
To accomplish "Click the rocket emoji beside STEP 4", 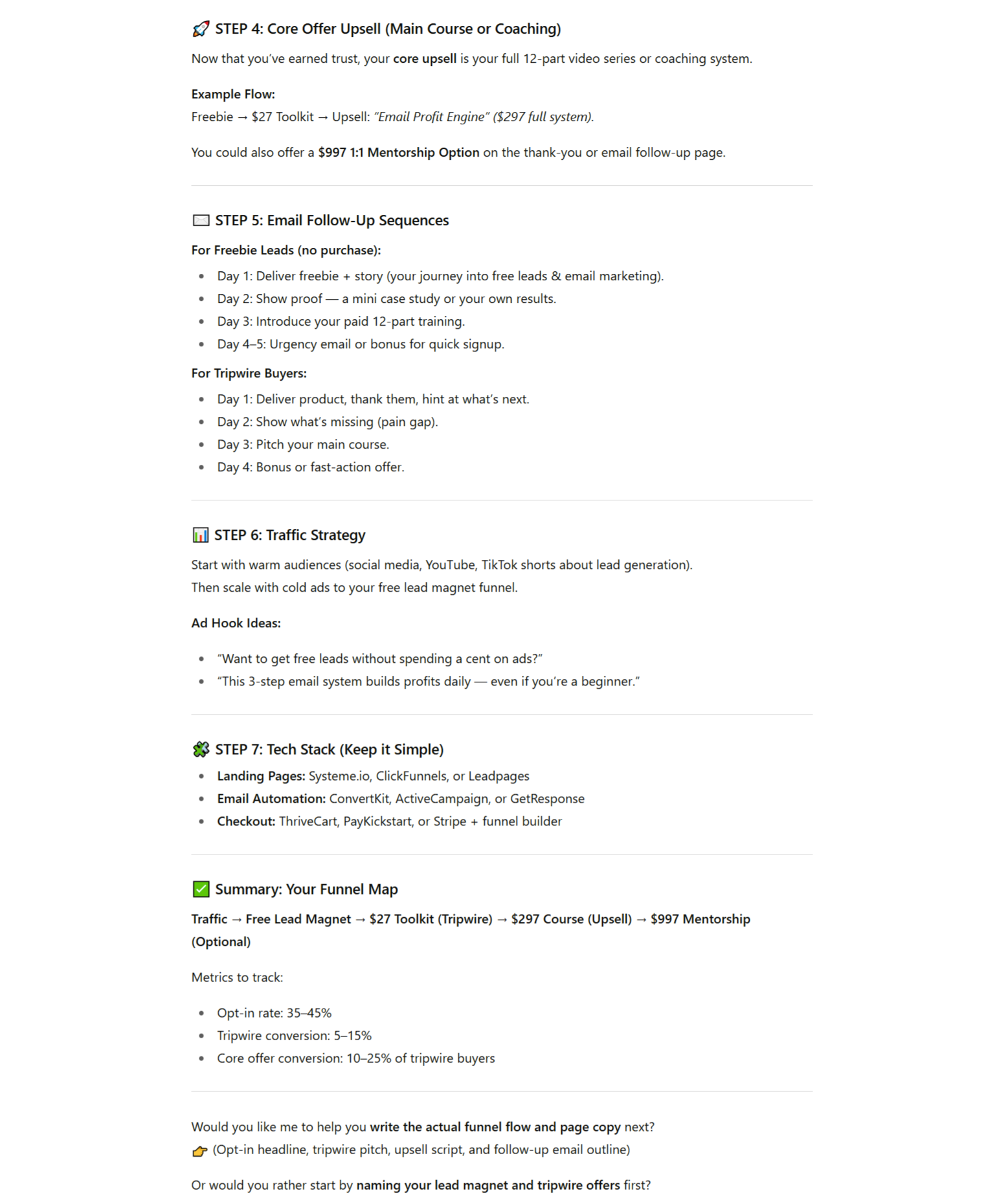I will (x=201, y=29).
